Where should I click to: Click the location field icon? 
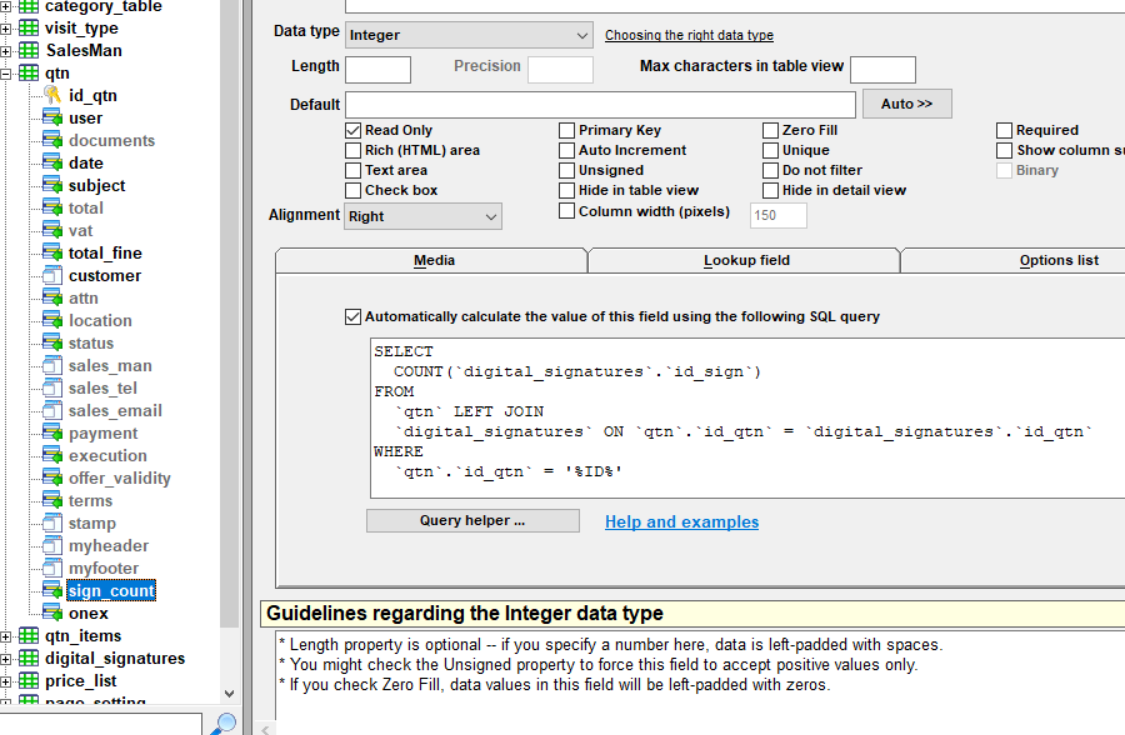click(x=52, y=320)
